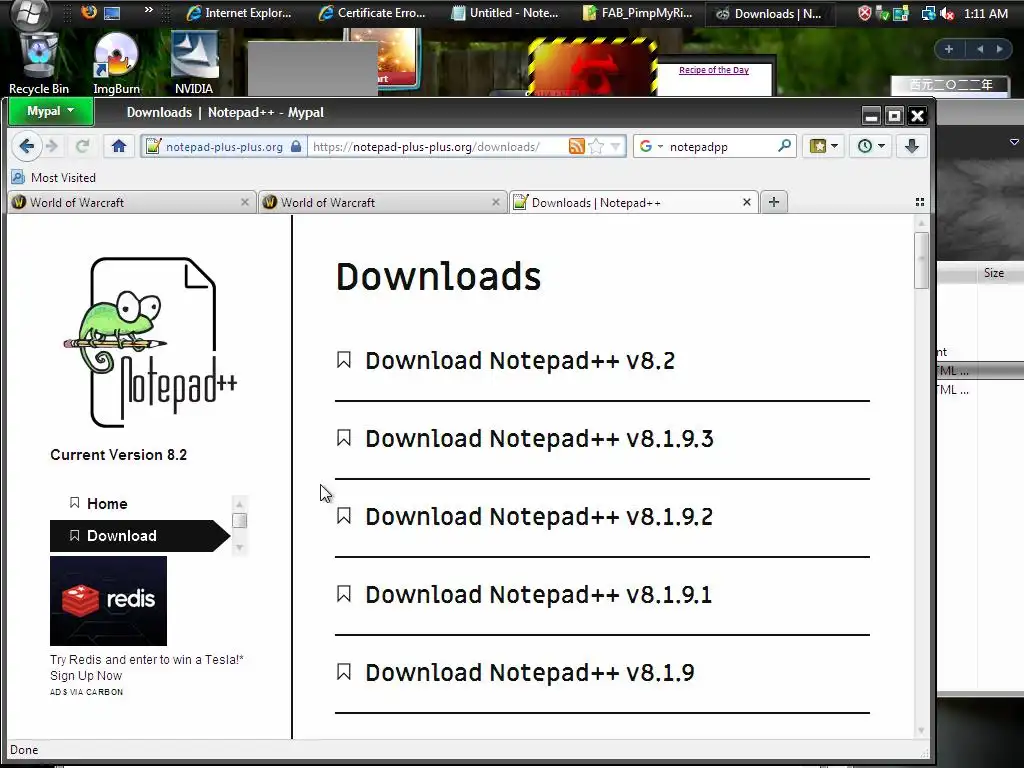The width and height of the screenshot is (1024, 768).
Task: Open the redis advertisement image
Action: tap(108, 601)
